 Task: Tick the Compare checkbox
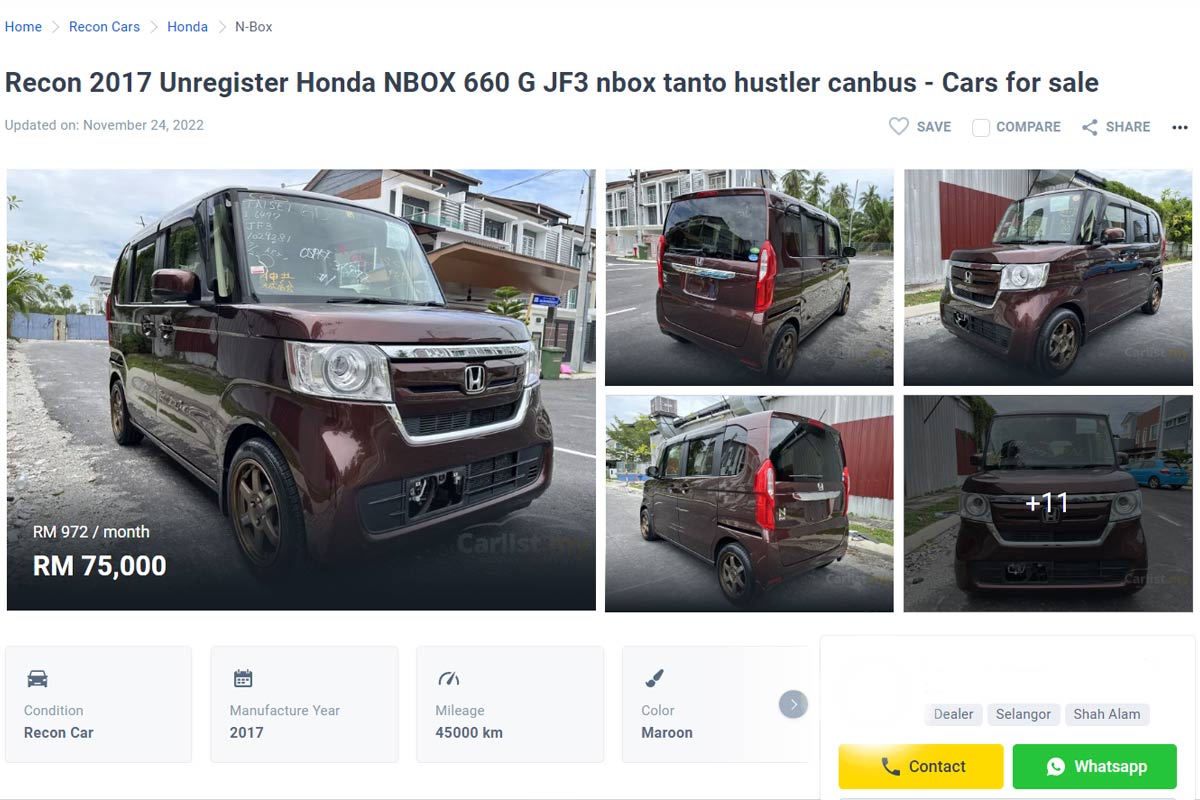click(981, 128)
